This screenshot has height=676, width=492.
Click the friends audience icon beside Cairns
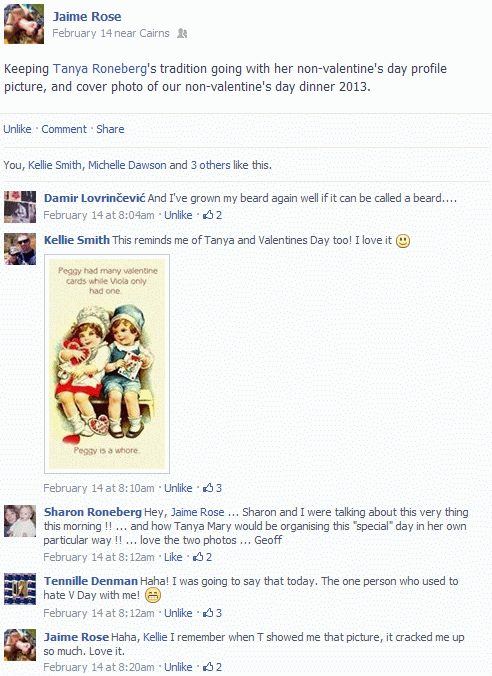click(182, 33)
